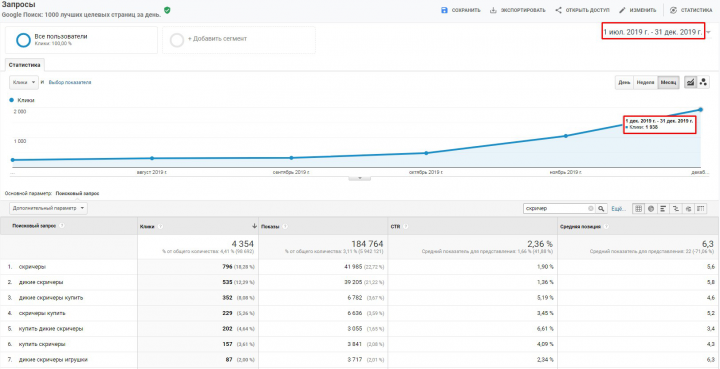
Task: Click help icon next to Клики column
Action: (x=159, y=226)
